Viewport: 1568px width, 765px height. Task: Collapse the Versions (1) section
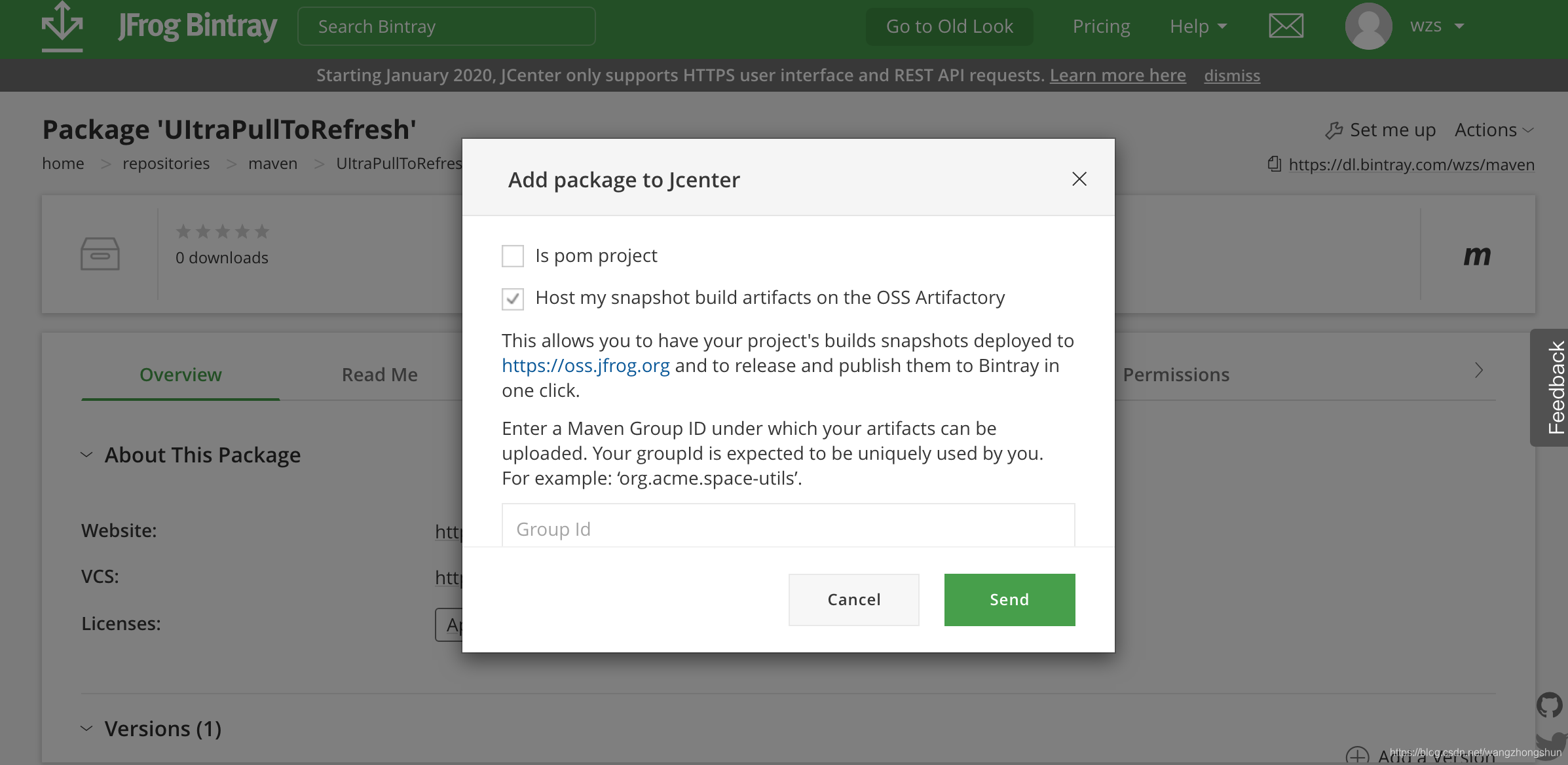coord(86,728)
